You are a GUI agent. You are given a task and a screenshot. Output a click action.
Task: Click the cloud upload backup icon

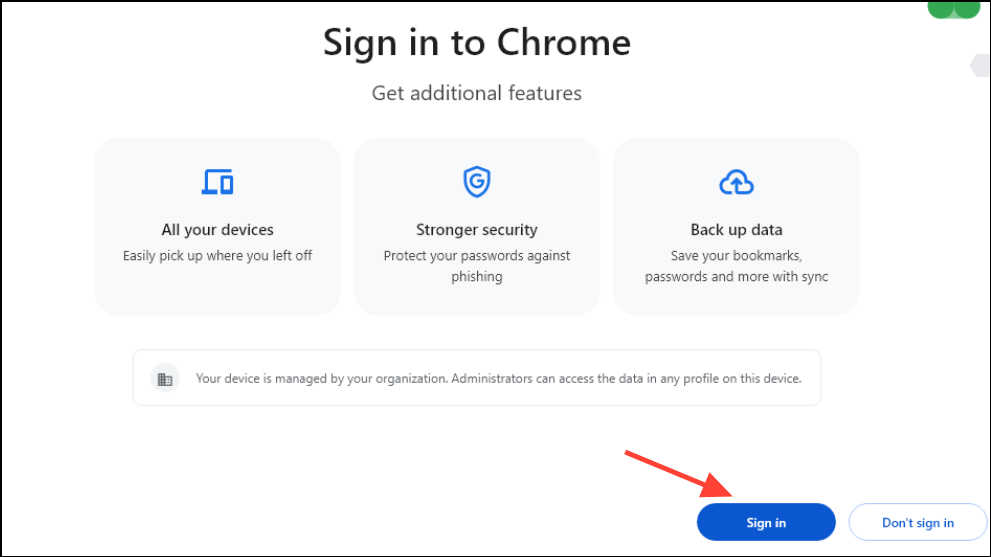coord(736,182)
